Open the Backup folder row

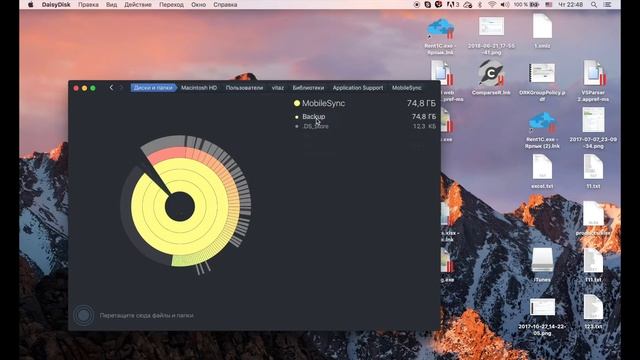364,117
